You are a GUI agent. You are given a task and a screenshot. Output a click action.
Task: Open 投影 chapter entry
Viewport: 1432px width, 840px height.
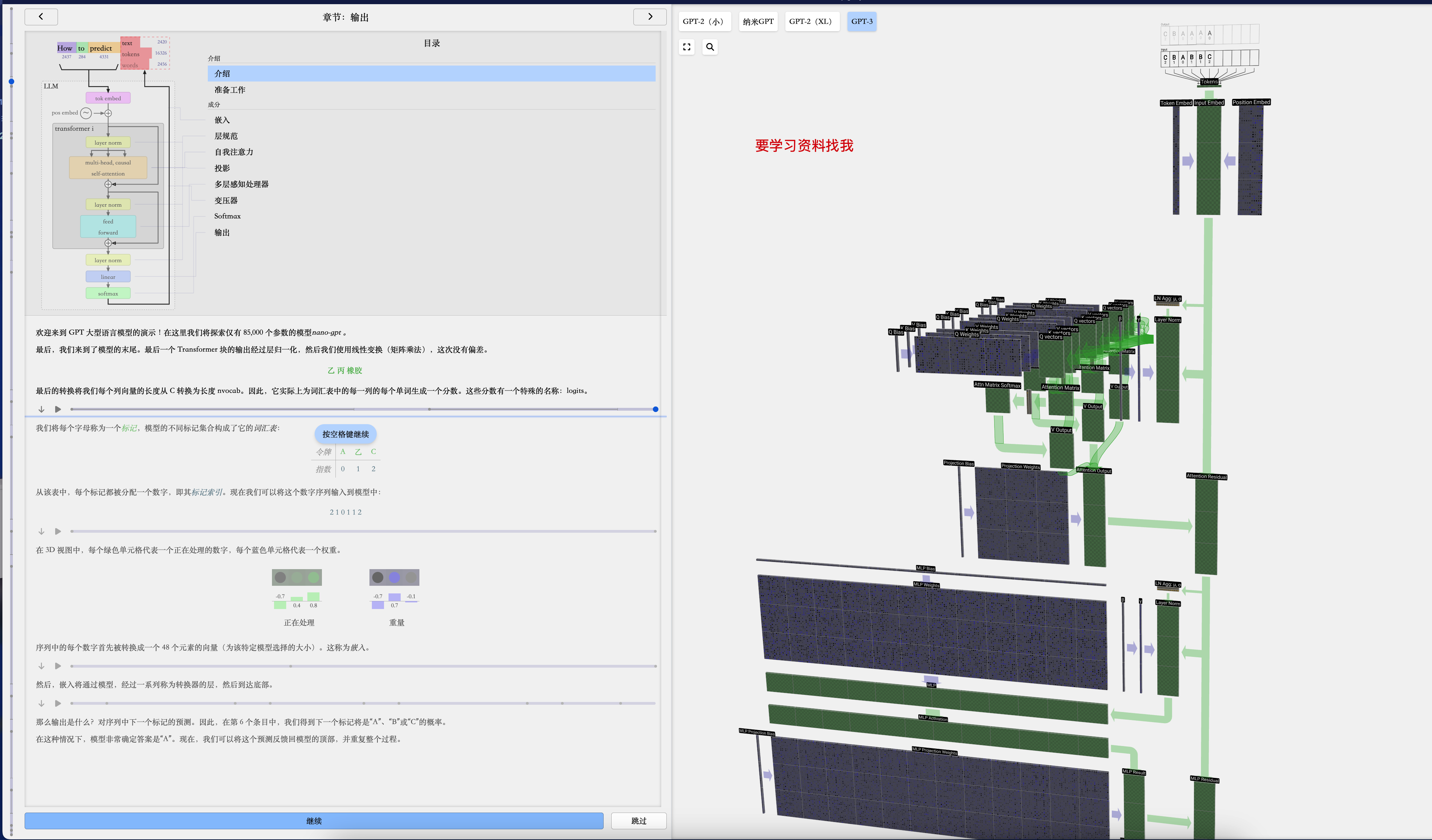click(x=431, y=168)
